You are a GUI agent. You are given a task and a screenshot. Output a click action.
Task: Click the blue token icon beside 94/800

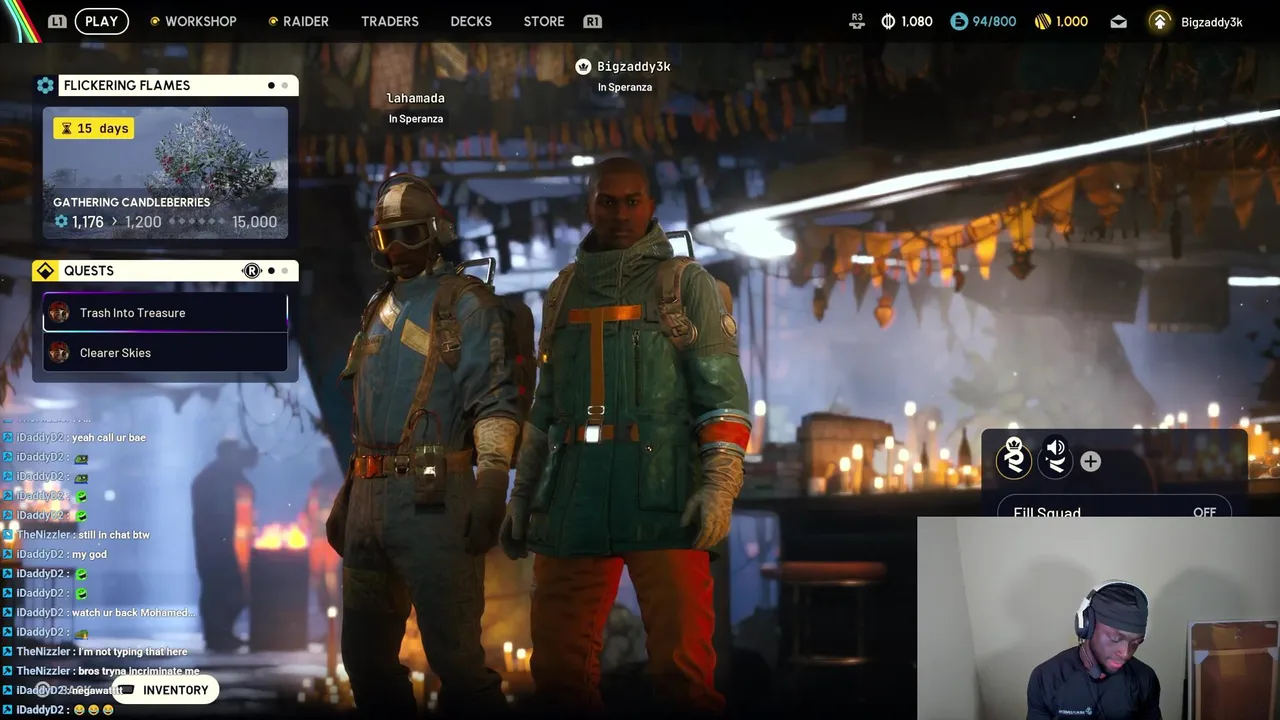[959, 21]
